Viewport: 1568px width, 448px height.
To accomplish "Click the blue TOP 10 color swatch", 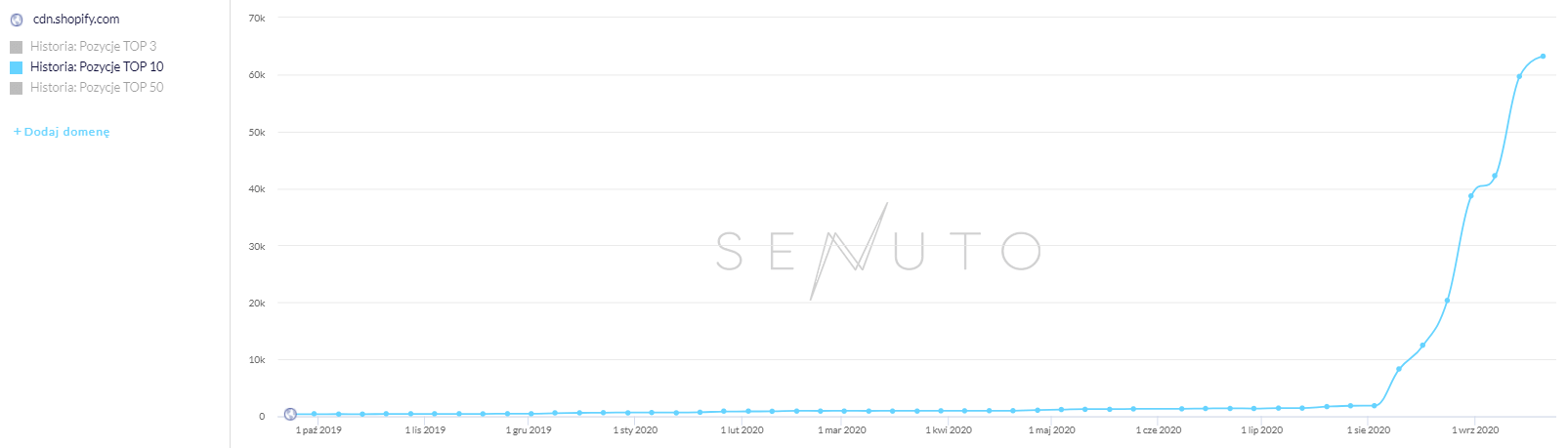I will (17, 67).
